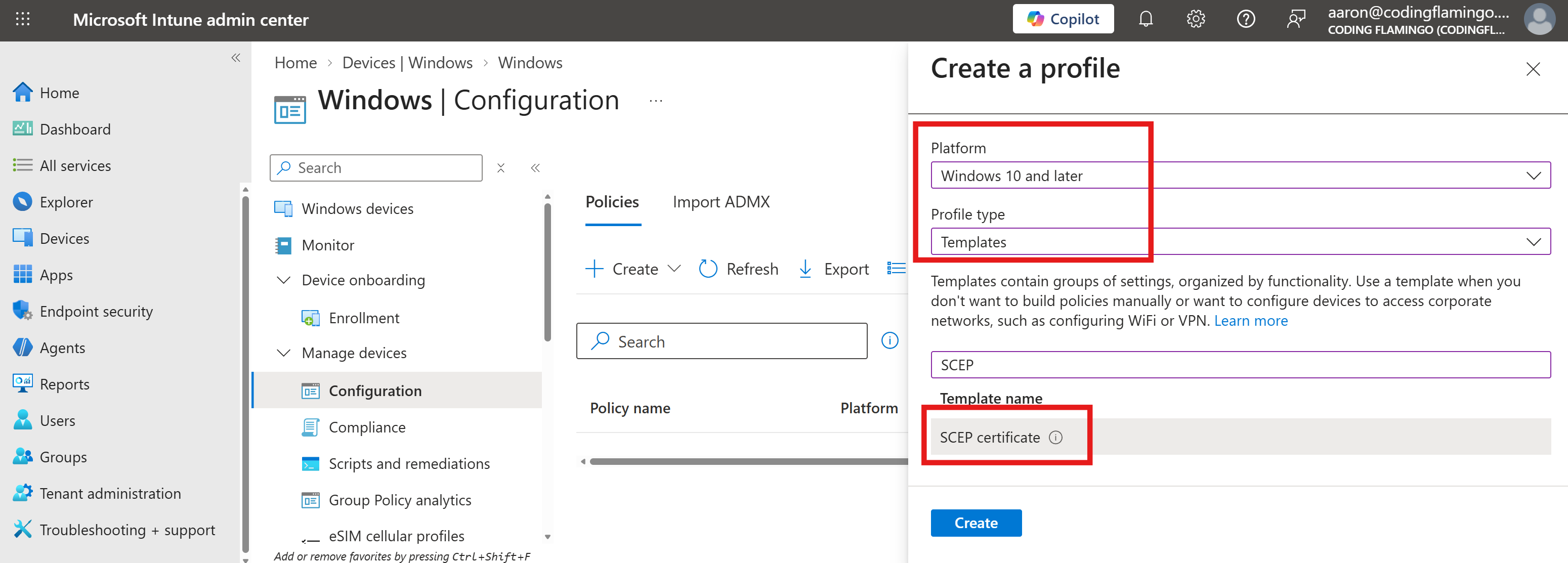Click the Home breadcrumb link

295,63
